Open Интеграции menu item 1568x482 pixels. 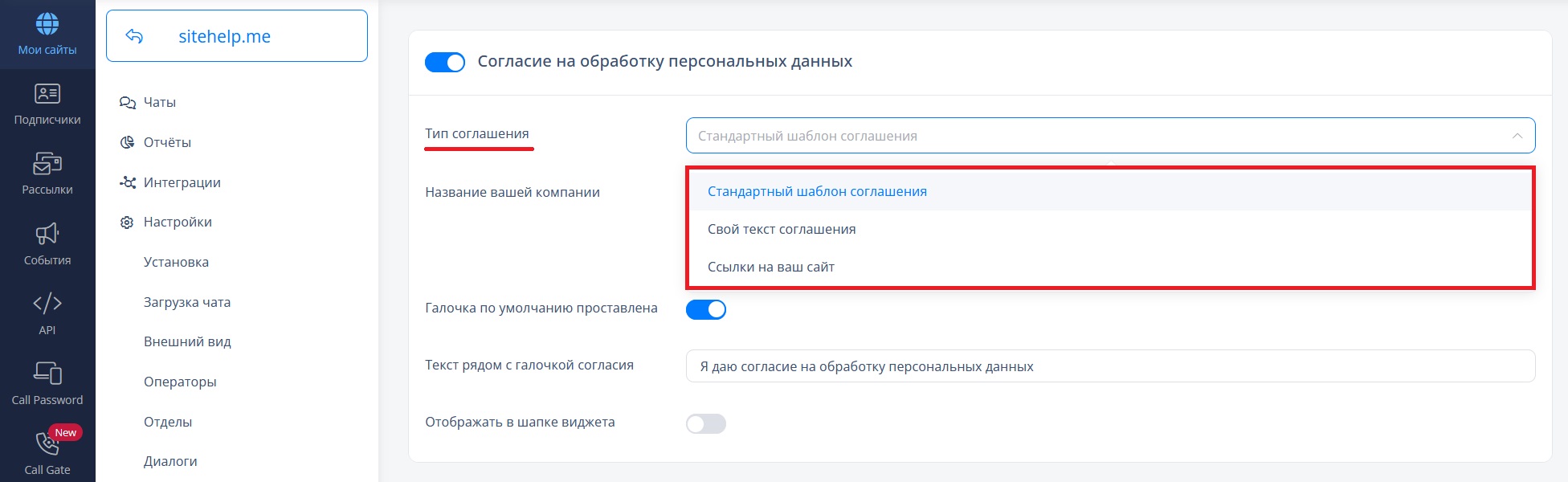tap(182, 182)
